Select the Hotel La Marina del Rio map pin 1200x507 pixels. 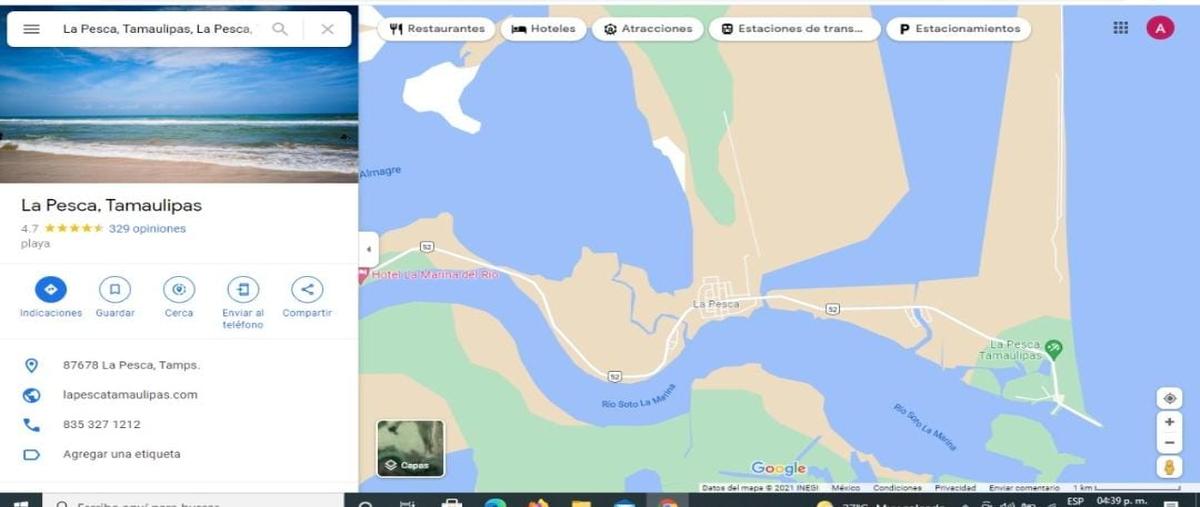pyautogui.click(x=364, y=274)
